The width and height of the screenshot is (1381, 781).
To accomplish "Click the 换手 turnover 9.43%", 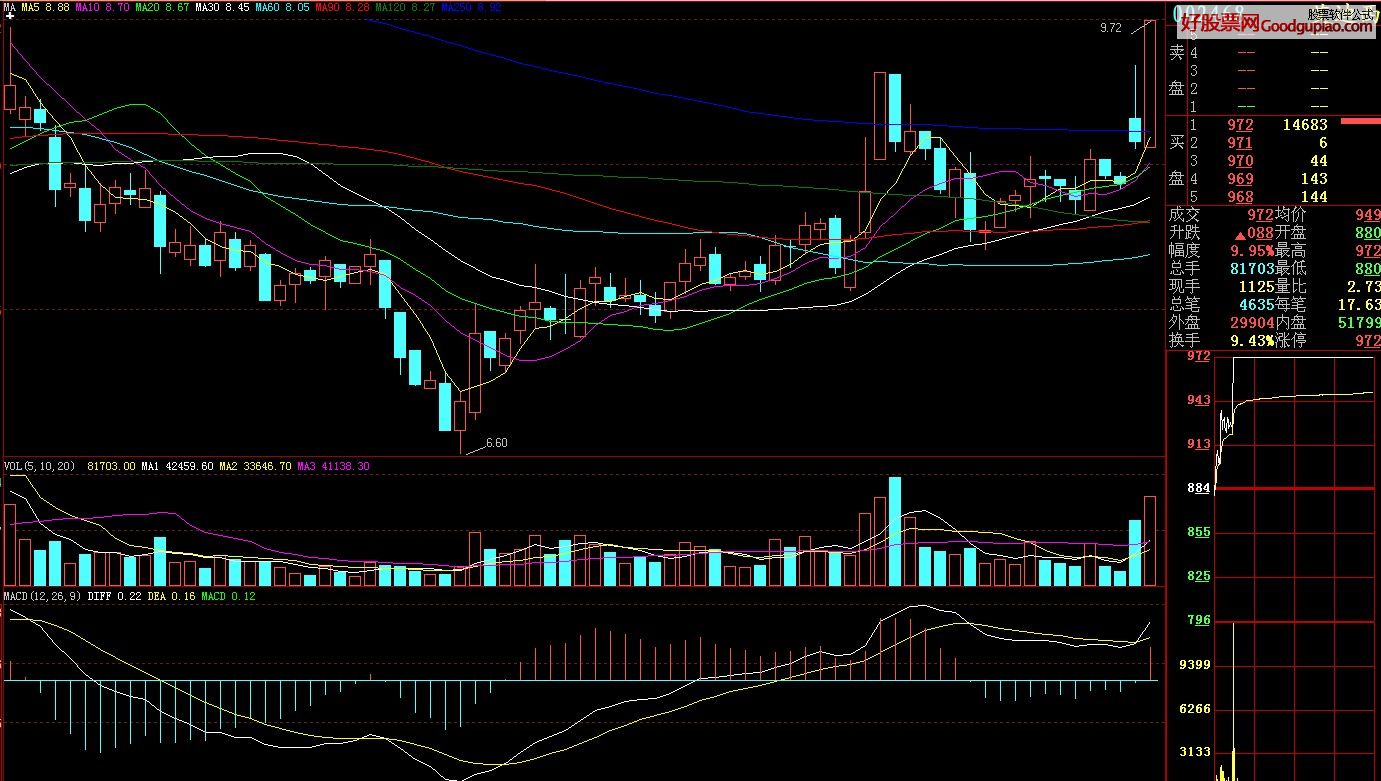I will tap(1252, 340).
